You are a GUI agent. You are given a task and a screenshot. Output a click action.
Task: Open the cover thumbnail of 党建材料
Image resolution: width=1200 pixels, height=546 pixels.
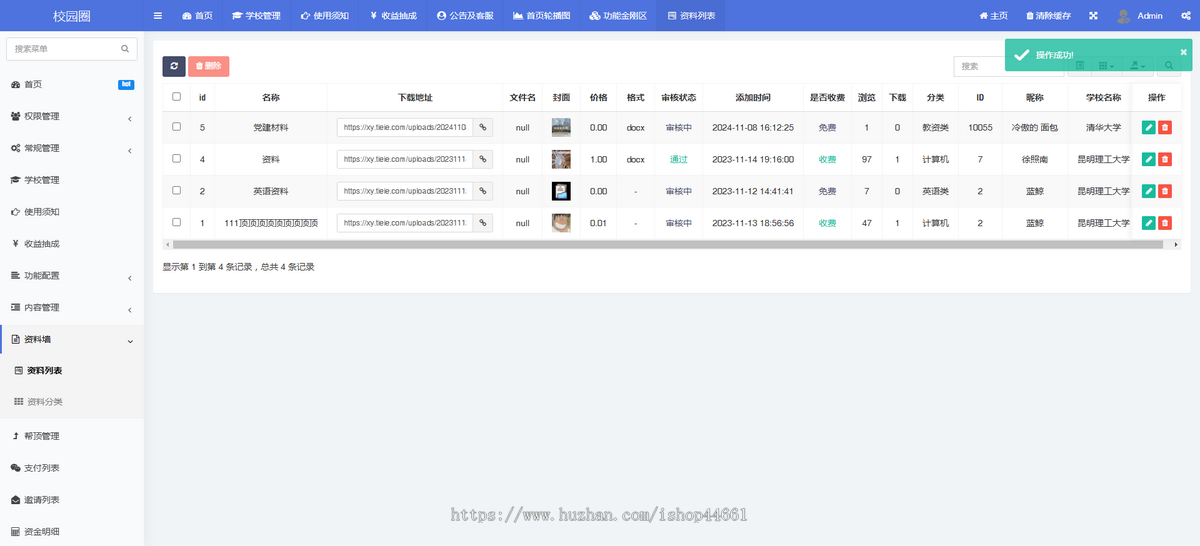click(x=561, y=127)
